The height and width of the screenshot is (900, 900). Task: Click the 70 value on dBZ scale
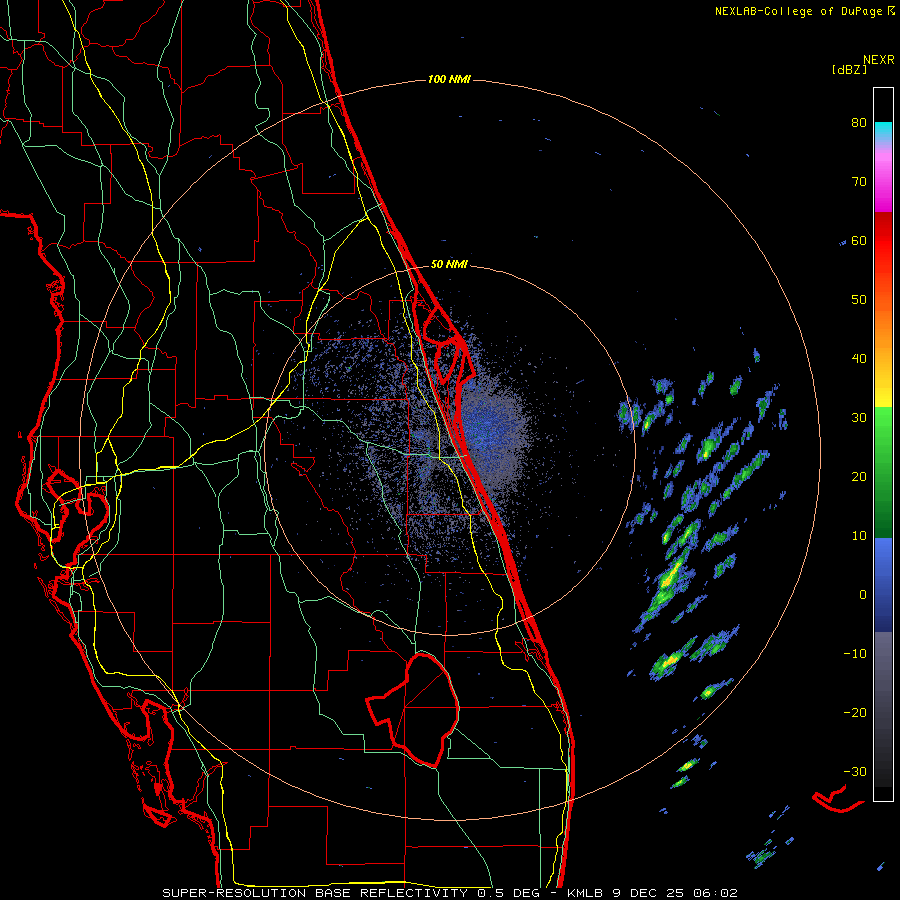click(x=859, y=182)
